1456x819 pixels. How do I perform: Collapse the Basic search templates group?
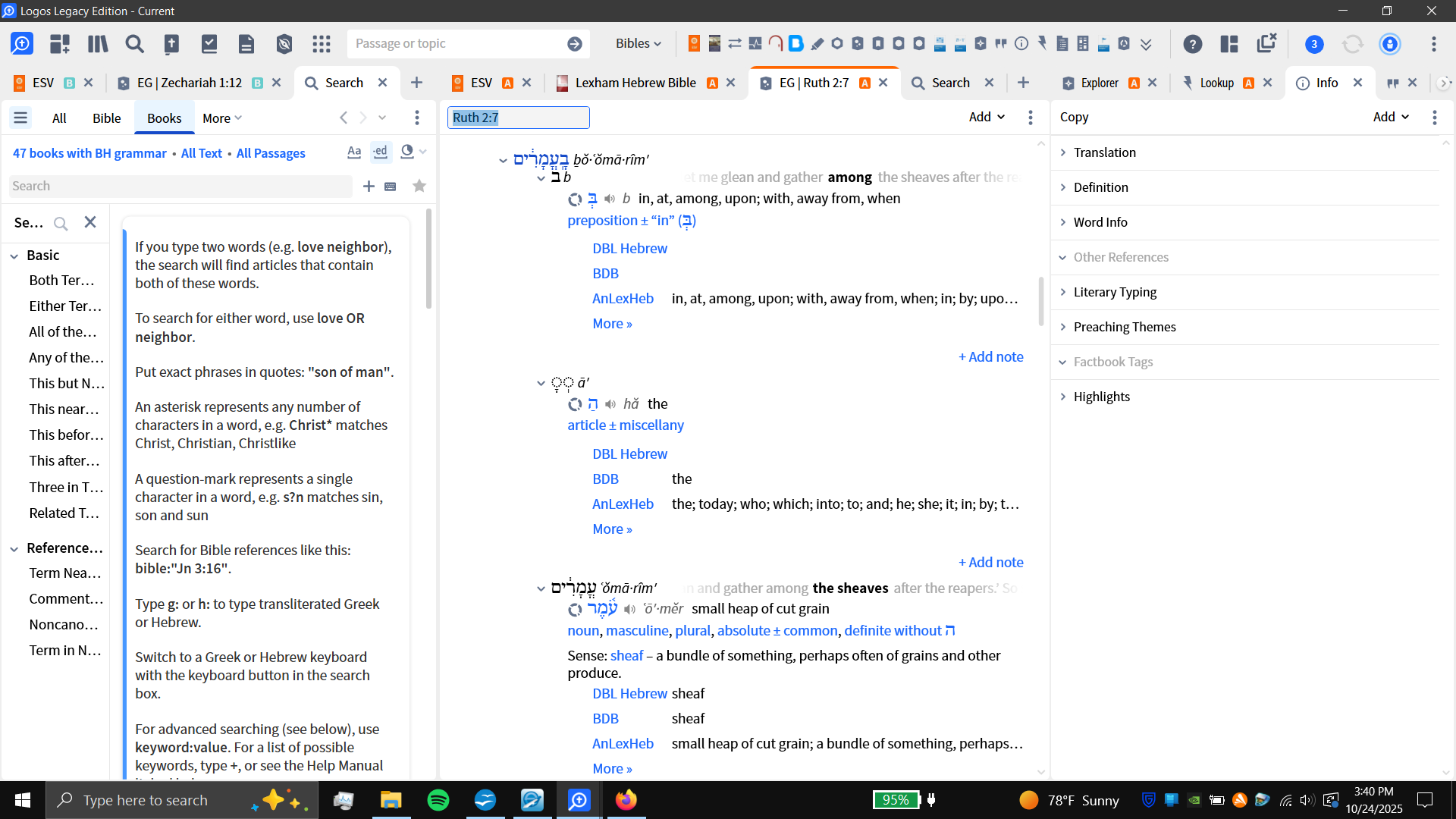tap(14, 256)
